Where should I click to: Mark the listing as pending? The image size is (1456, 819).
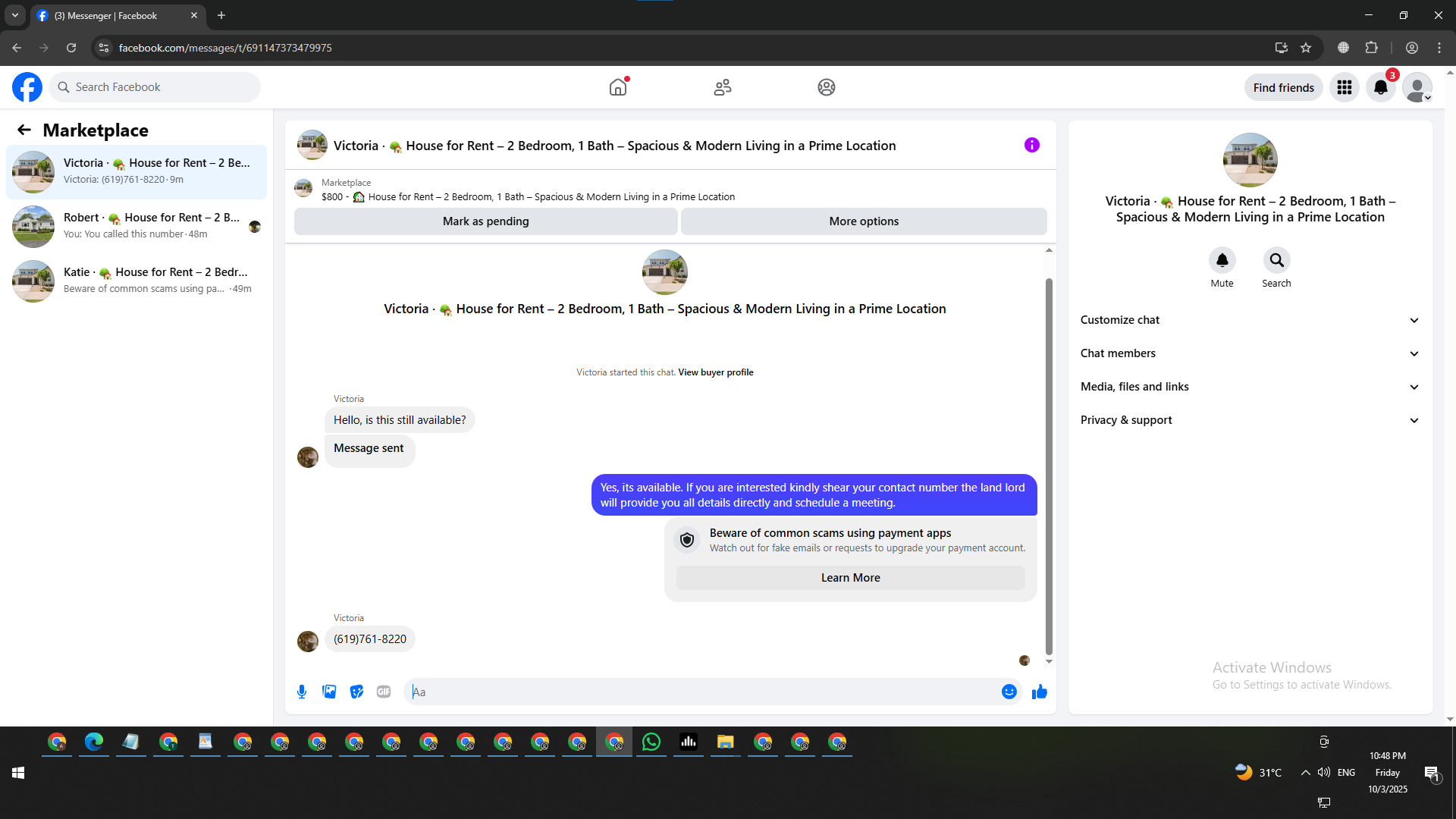485,221
